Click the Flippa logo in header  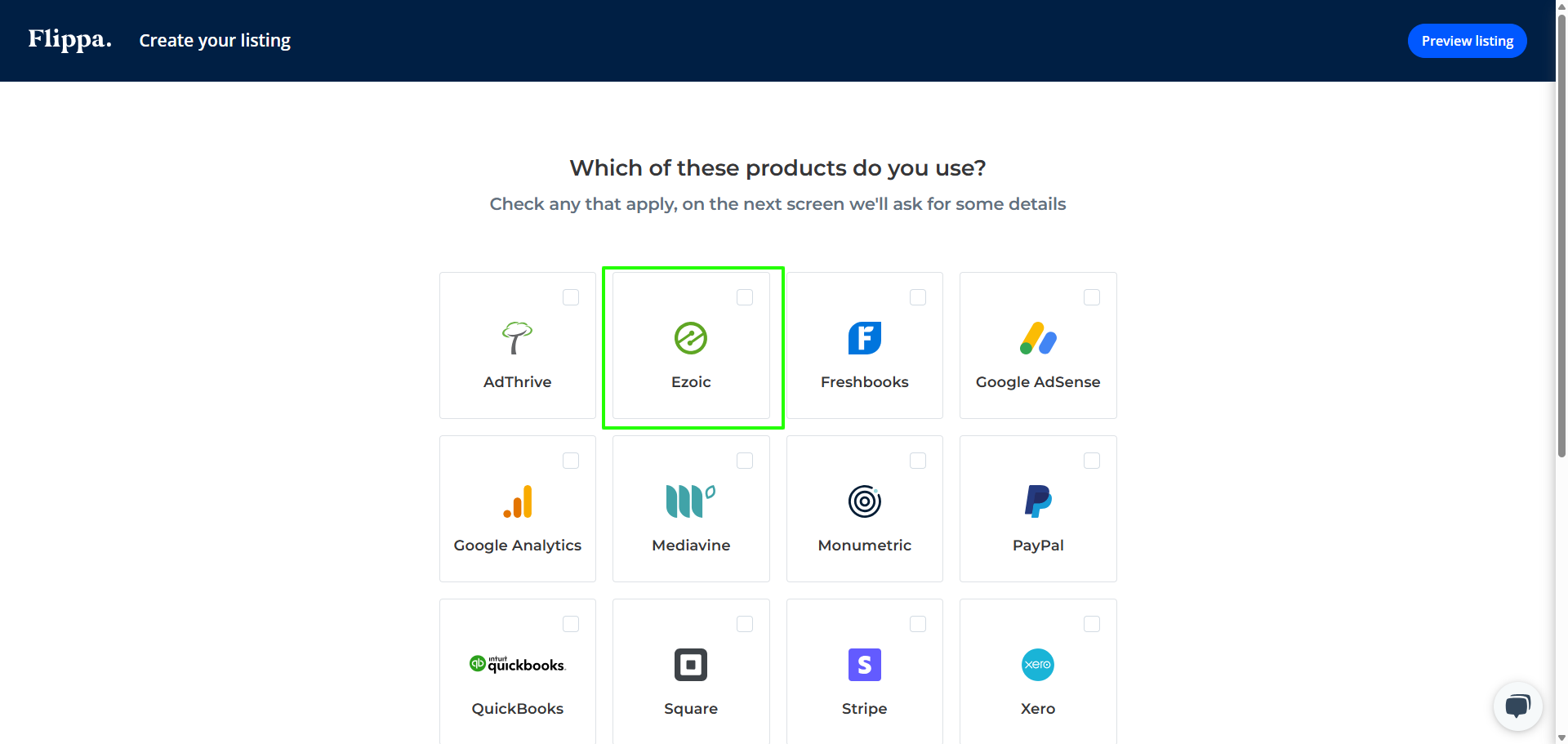69,39
